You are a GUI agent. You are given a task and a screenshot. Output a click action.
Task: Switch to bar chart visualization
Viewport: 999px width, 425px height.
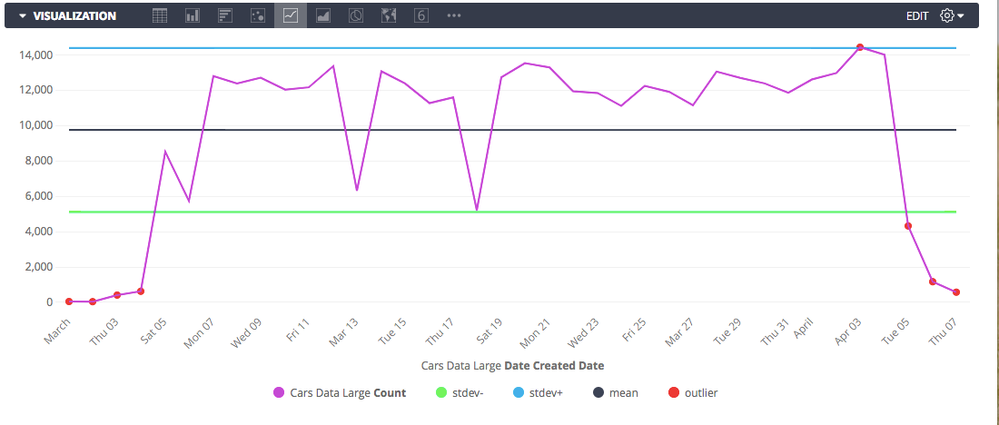coord(225,16)
